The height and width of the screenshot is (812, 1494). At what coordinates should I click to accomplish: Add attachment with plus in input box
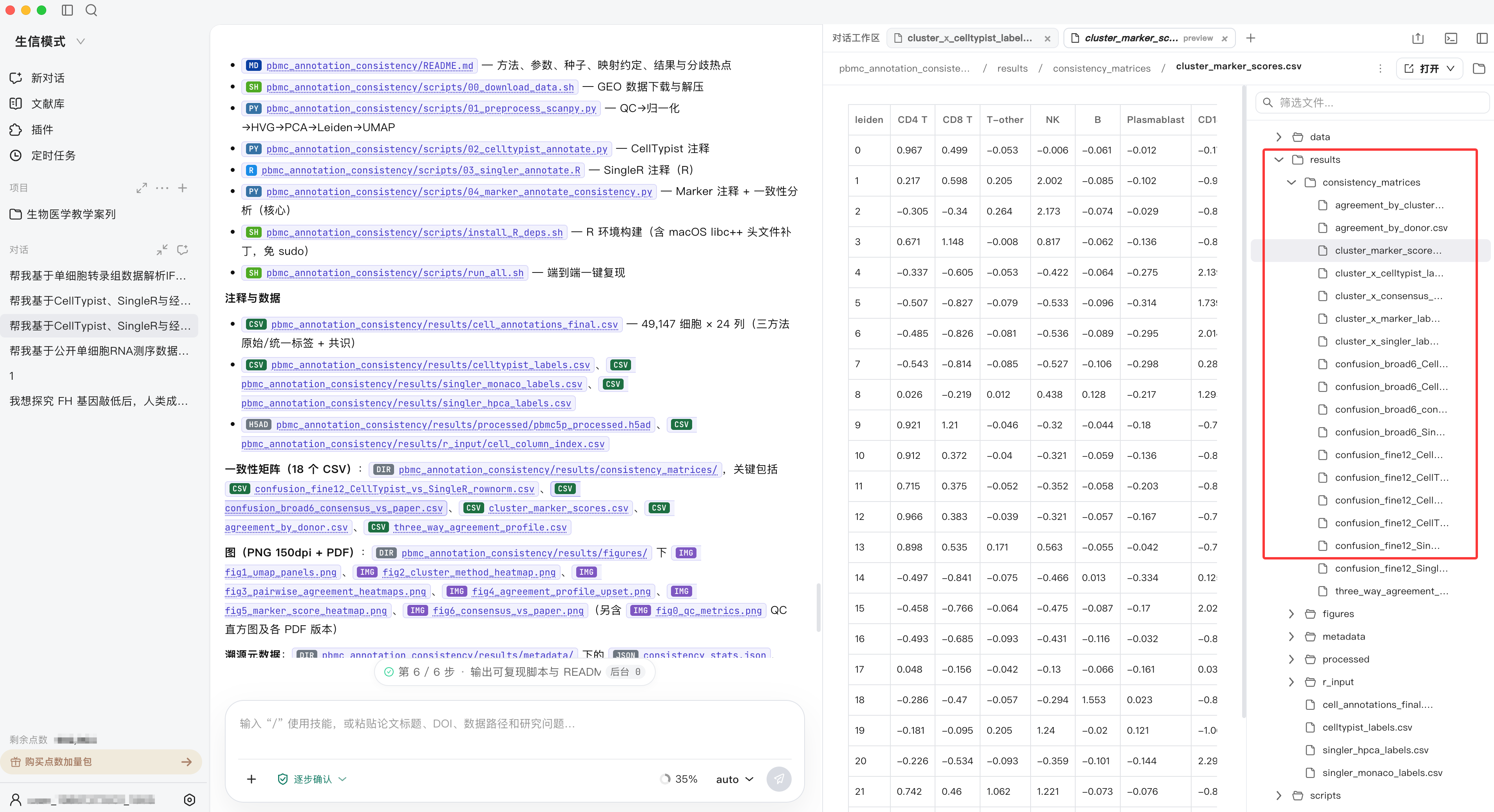pos(251,779)
